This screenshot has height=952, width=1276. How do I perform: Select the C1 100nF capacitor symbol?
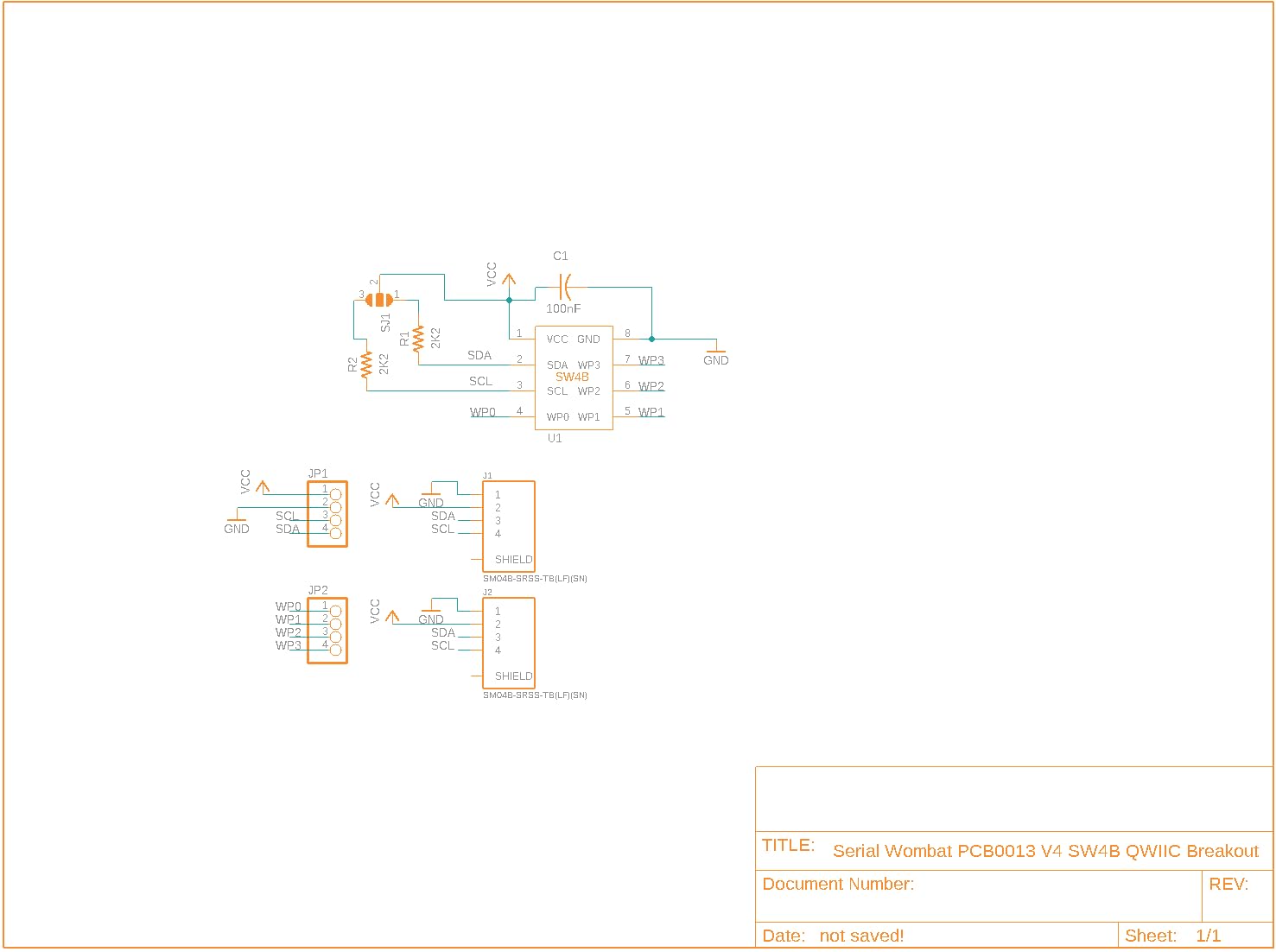point(565,287)
